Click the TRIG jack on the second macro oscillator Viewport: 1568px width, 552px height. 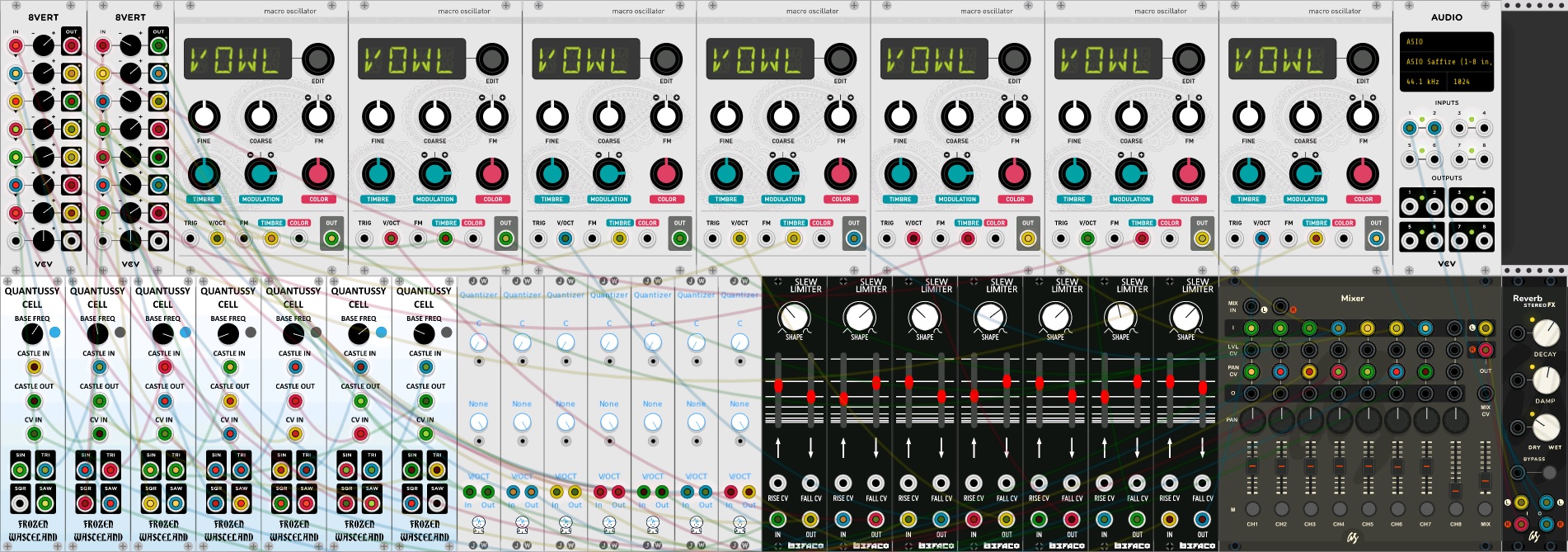point(364,239)
